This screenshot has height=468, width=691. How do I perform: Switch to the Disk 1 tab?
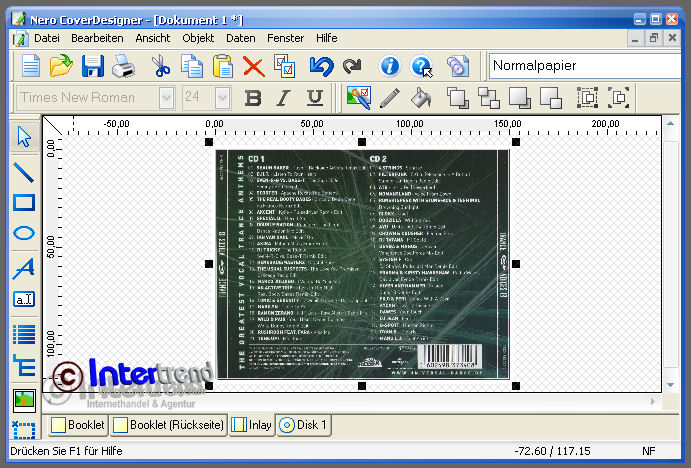pyautogui.click(x=304, y=425)
